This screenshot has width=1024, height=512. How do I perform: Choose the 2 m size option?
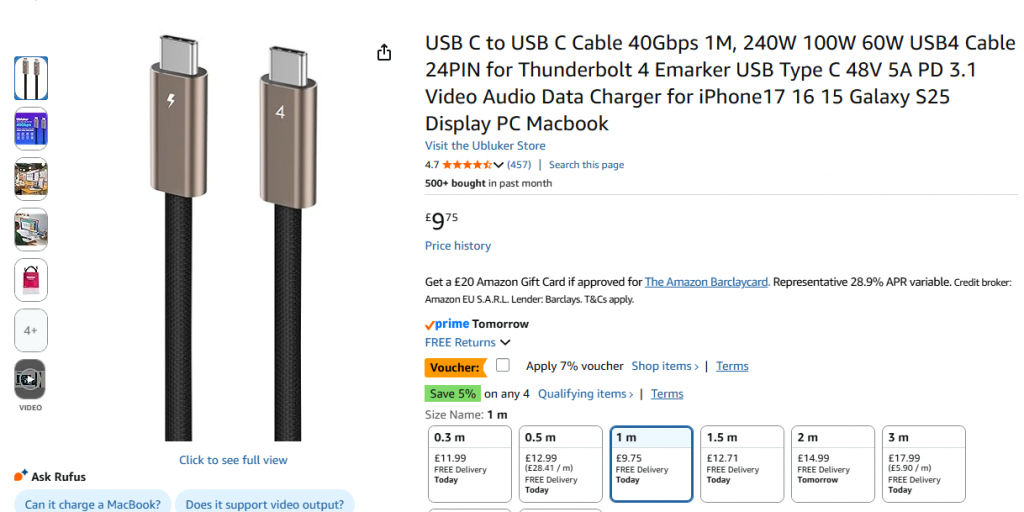pos(834,463)
